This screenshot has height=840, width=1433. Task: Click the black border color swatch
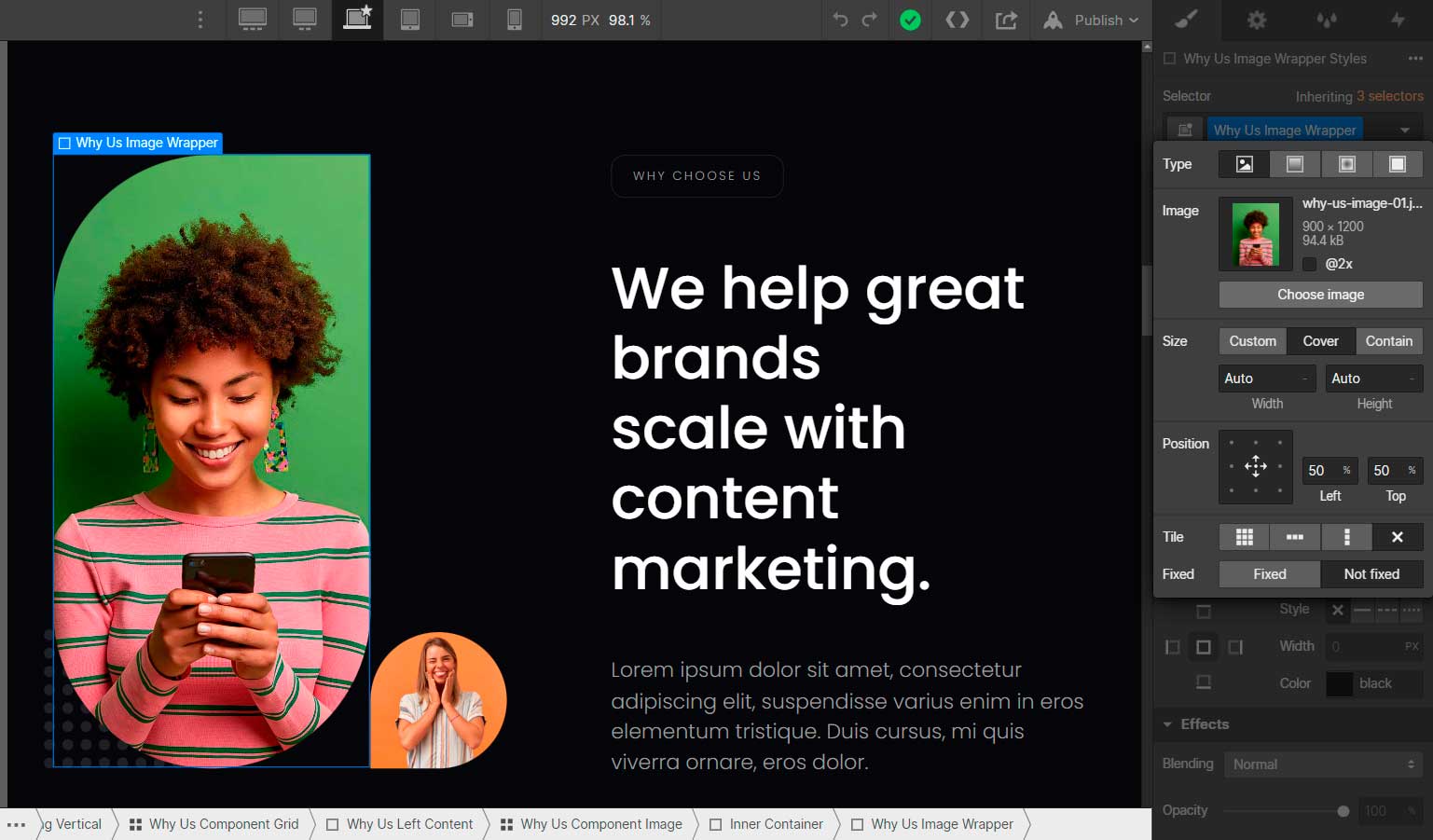point(1340,683)
